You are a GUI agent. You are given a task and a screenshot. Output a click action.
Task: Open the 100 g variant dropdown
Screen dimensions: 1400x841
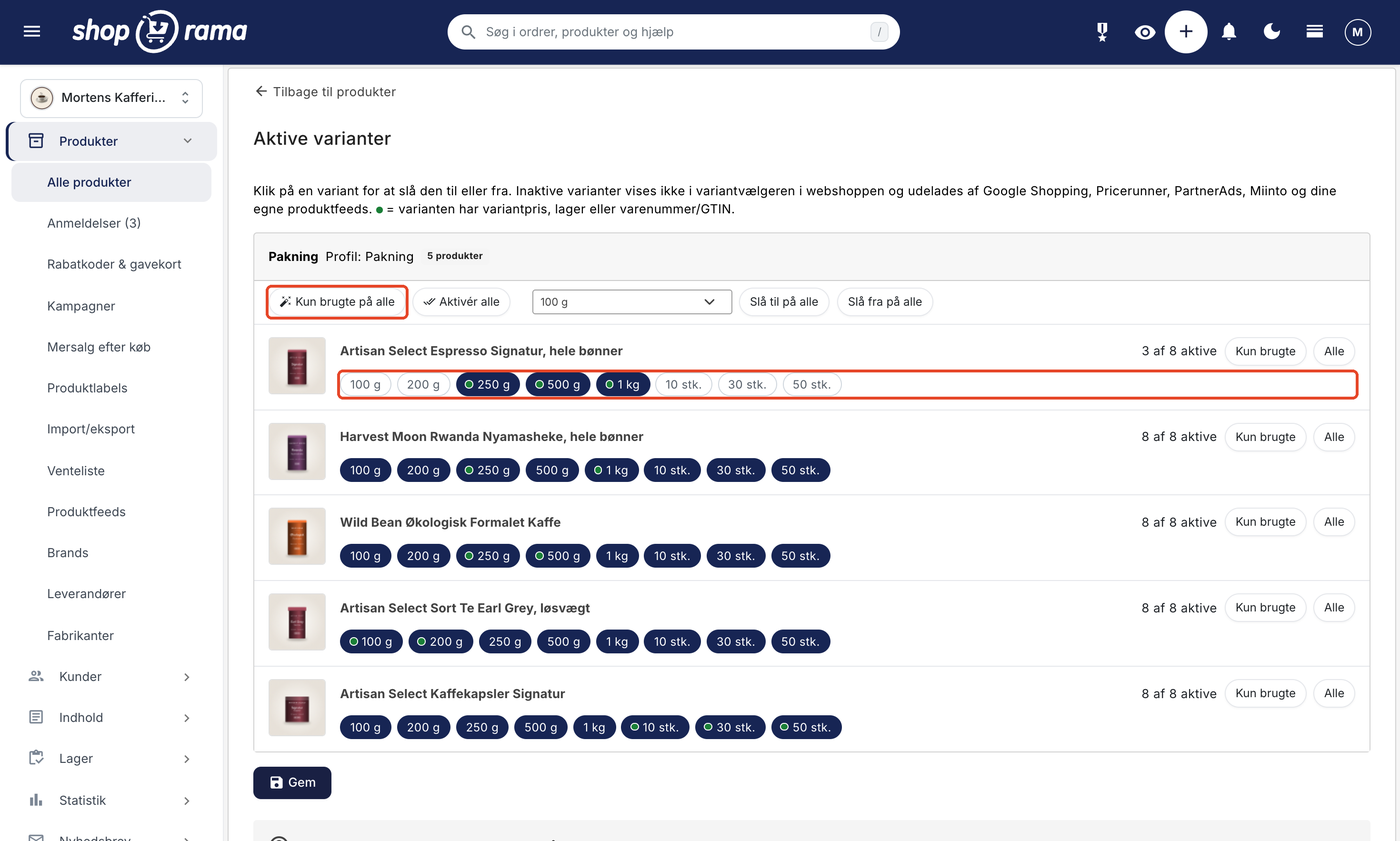click(x=631, y=302)
